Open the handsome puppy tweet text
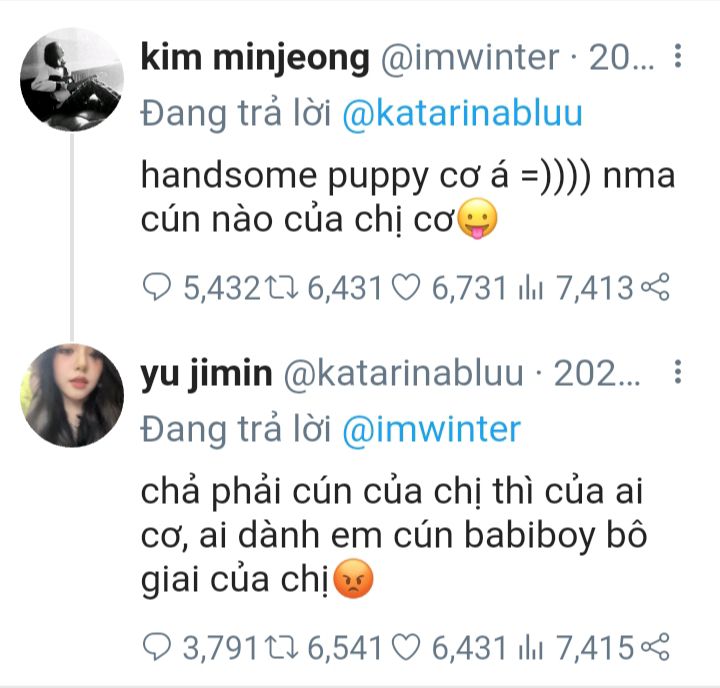Screen dimensions: 720x688 pyautogui.click(x=408, y=198)
